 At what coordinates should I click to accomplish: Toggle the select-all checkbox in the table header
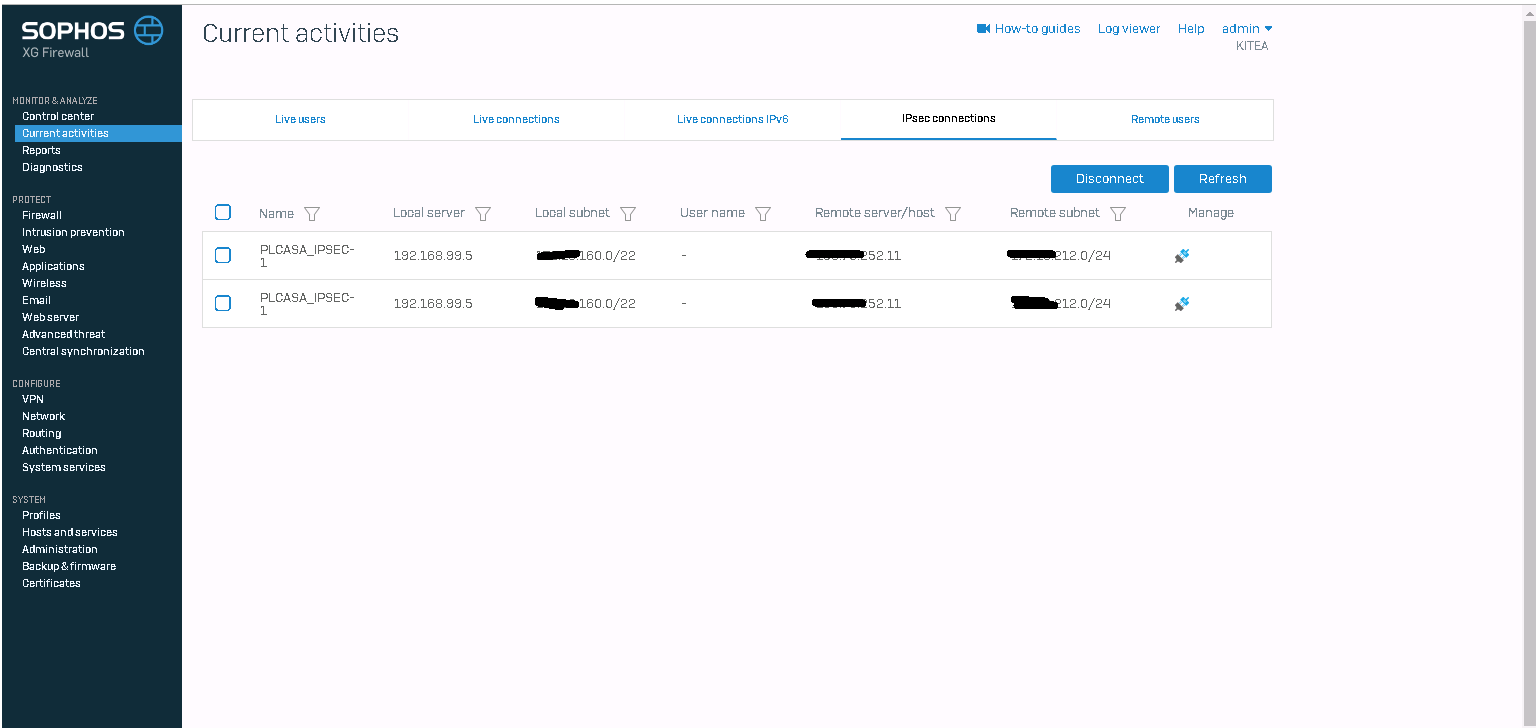point(223,212)
